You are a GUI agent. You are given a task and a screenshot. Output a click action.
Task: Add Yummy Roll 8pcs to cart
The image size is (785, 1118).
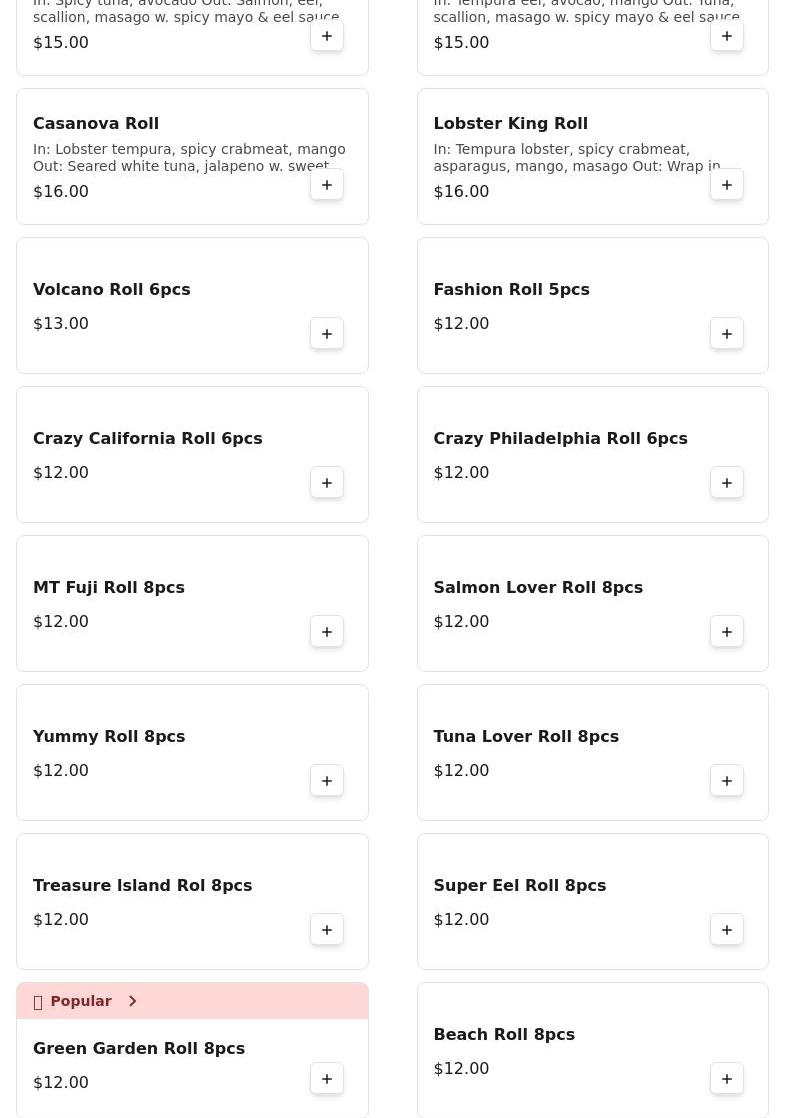pos(327,781)
